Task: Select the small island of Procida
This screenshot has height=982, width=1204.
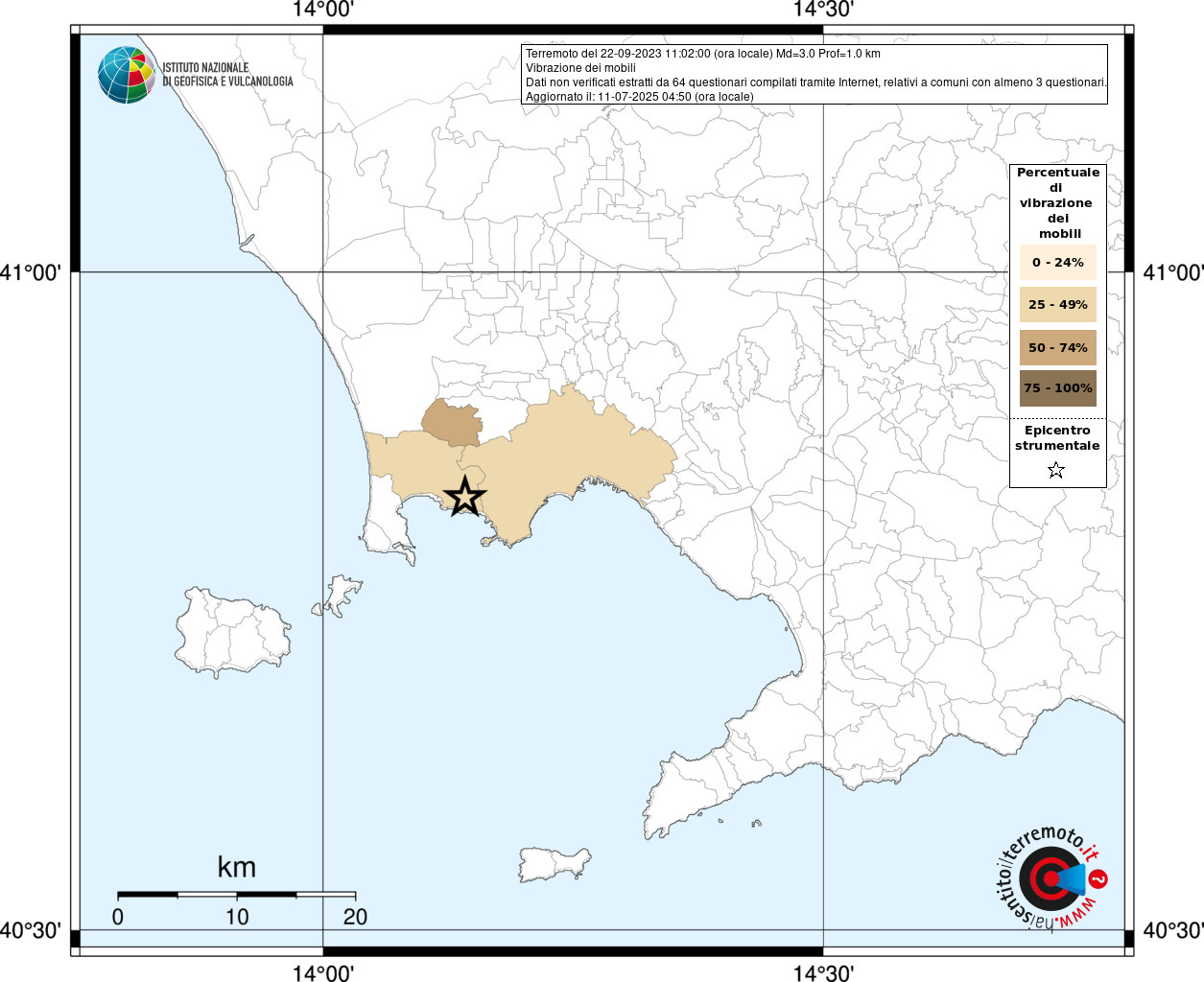Action: pyautogui.click(x=339, y=592)
